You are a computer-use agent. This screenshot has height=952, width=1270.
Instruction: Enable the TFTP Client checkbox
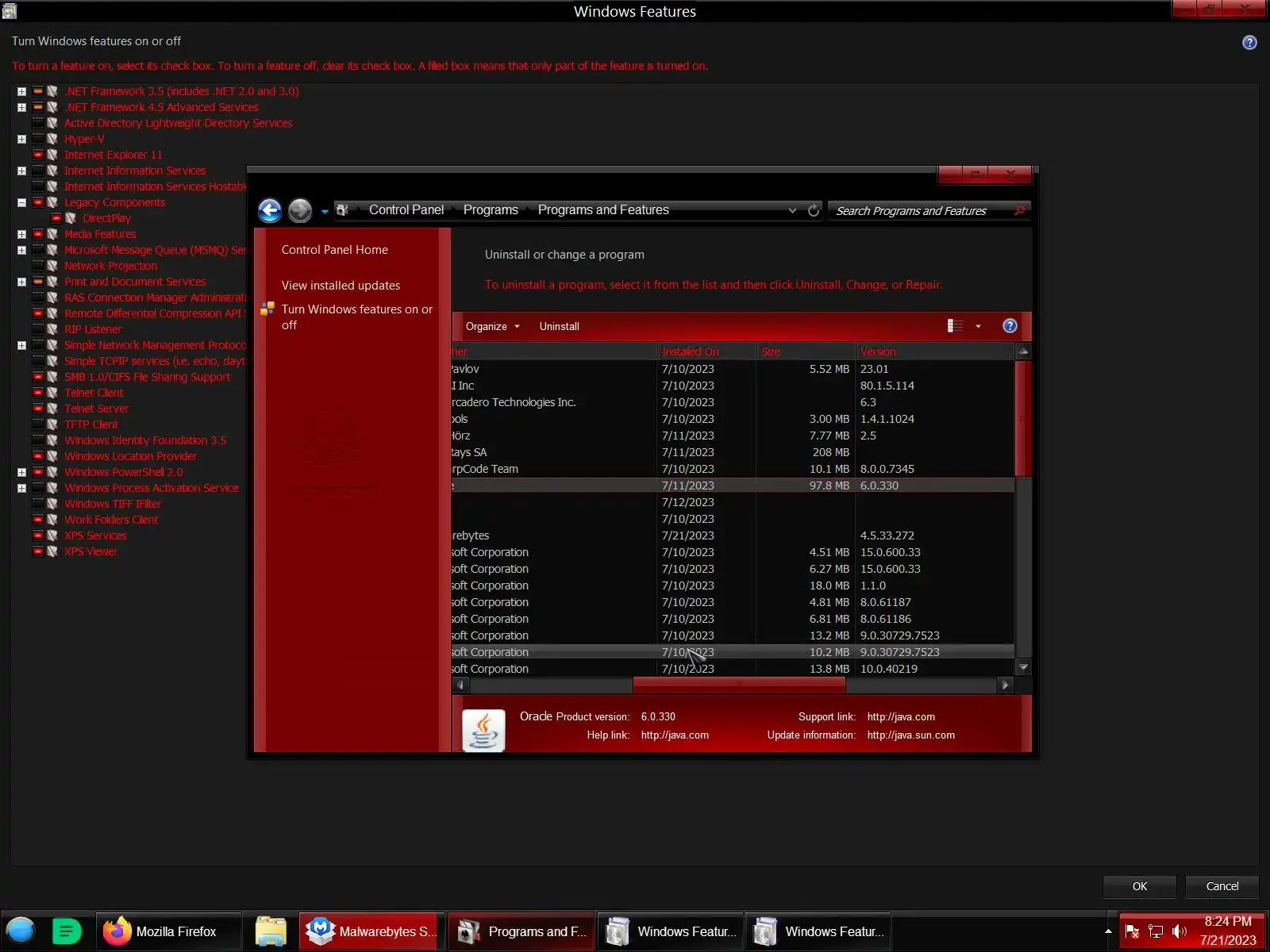(37, 424)
